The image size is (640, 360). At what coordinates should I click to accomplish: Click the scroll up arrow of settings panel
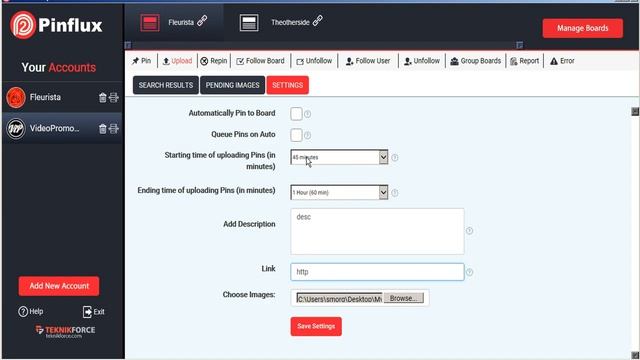pos(635,111)
